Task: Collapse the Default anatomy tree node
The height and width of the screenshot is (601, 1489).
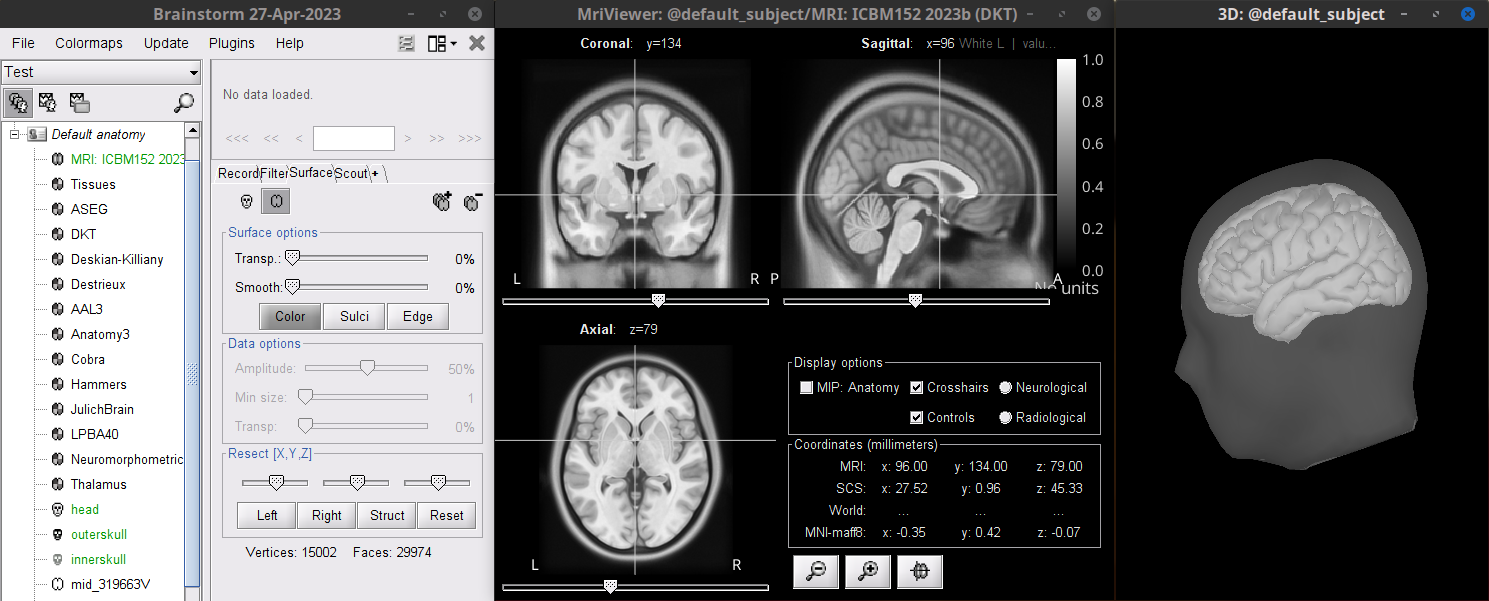Action: point(16,134)
